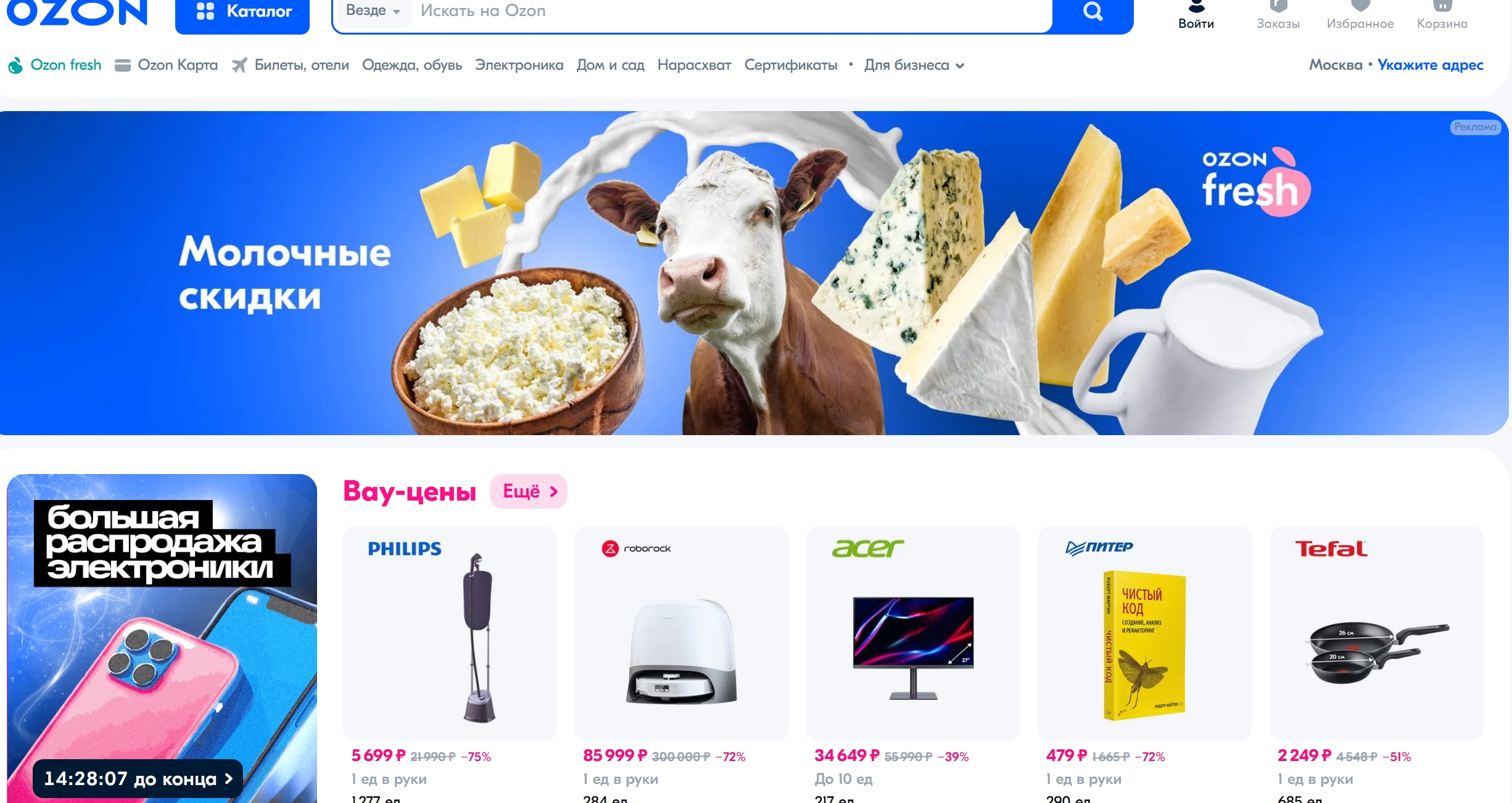Open the countdown timer до конца chevron
This screenshot has width=1512, height=803.
(x=229, y=779)
